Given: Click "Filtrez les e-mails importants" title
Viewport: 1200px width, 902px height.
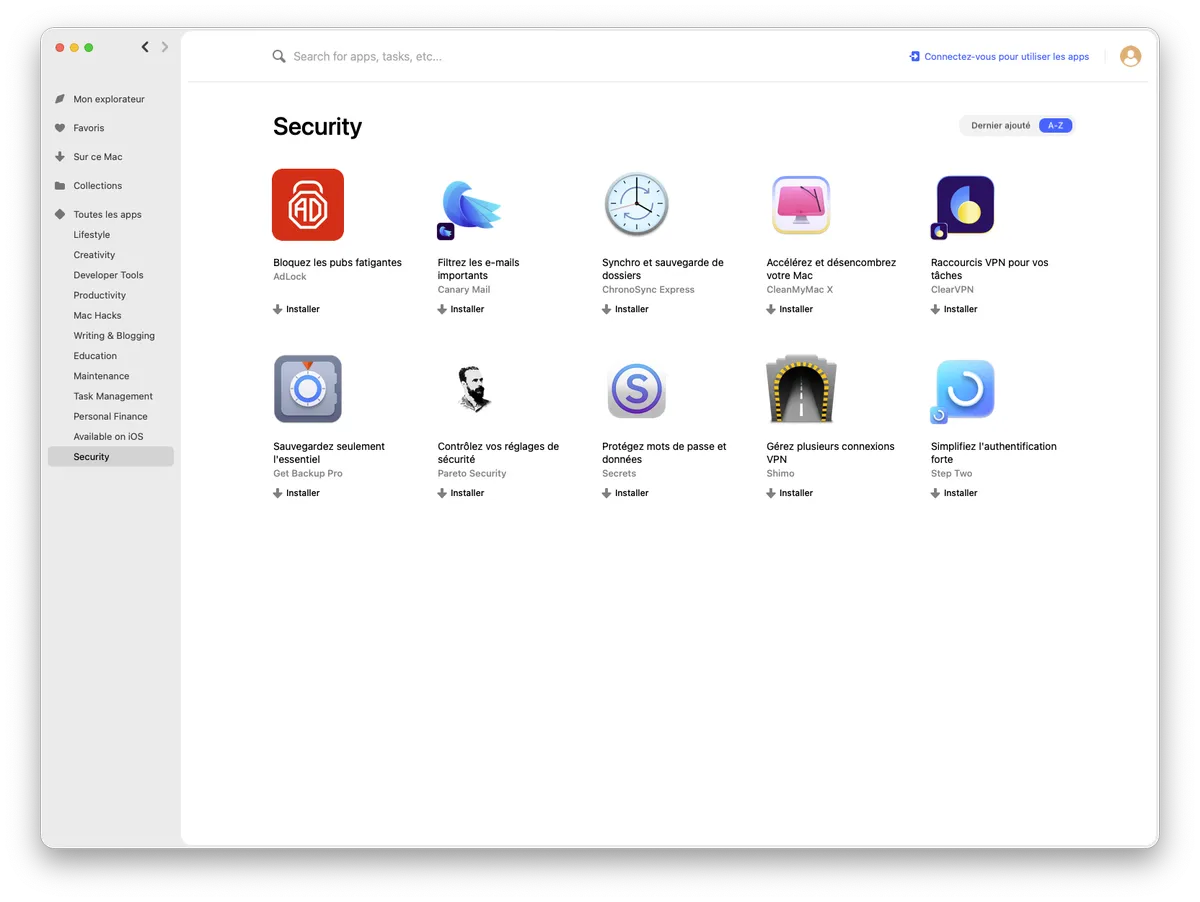Looking at the screenshot, I should pos(479,269).
